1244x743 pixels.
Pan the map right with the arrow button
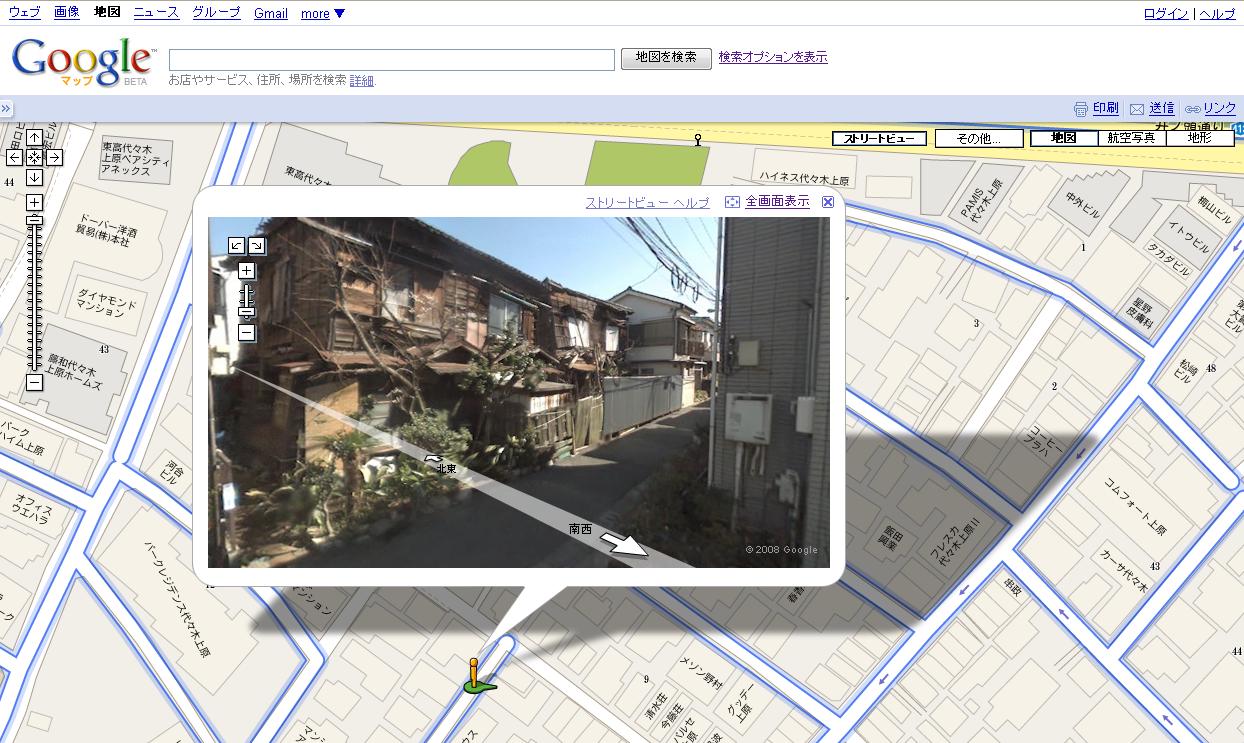[54, 157]
